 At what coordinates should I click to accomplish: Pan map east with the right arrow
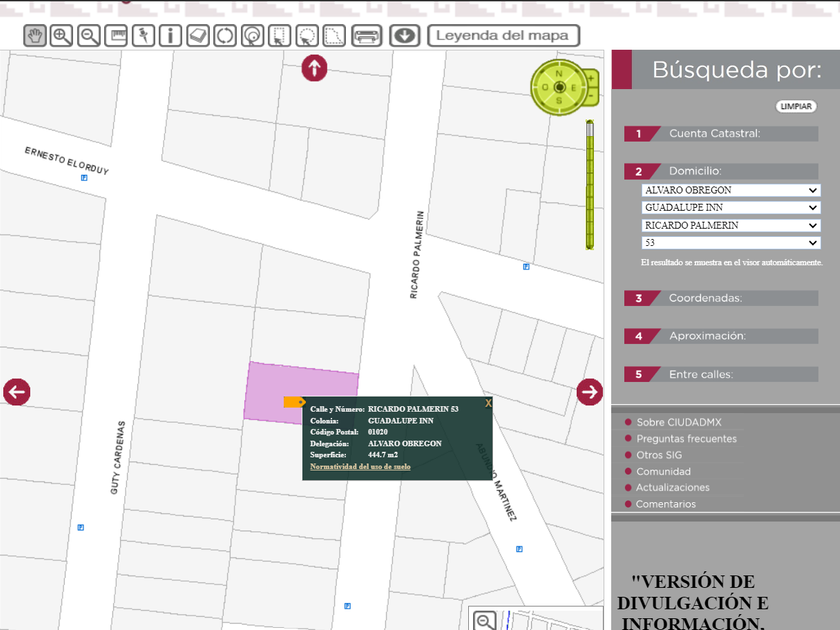pyautogui.click(x=589, y=391)
